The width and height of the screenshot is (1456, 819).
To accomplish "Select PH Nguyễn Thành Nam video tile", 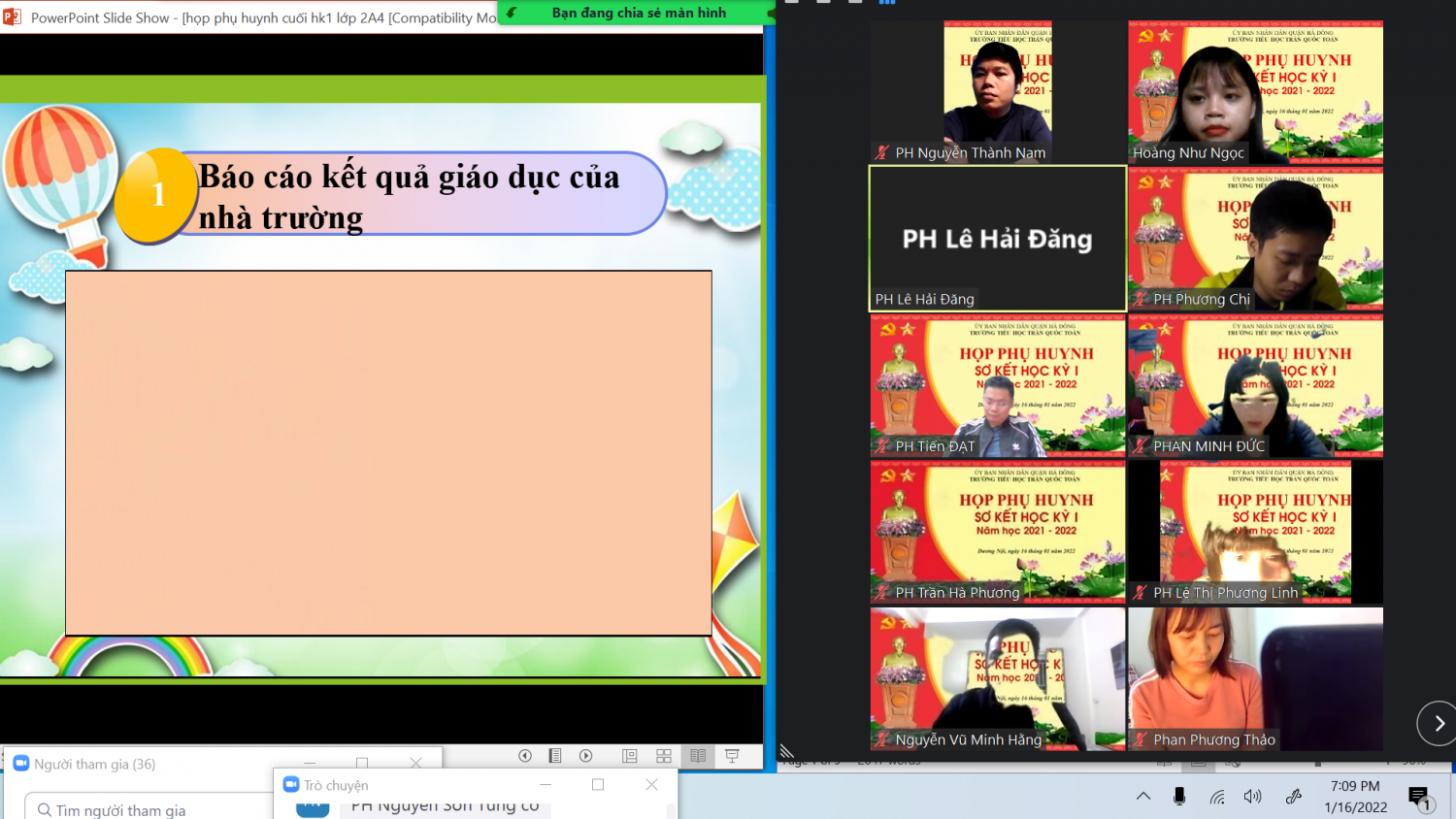I will pos(998,92).
